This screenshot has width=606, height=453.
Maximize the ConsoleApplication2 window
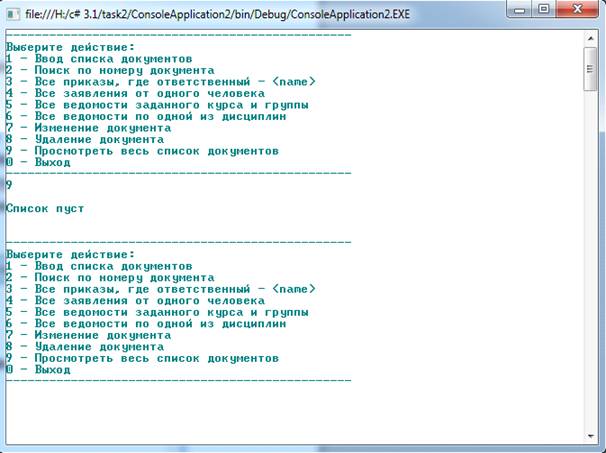(544, 9)
